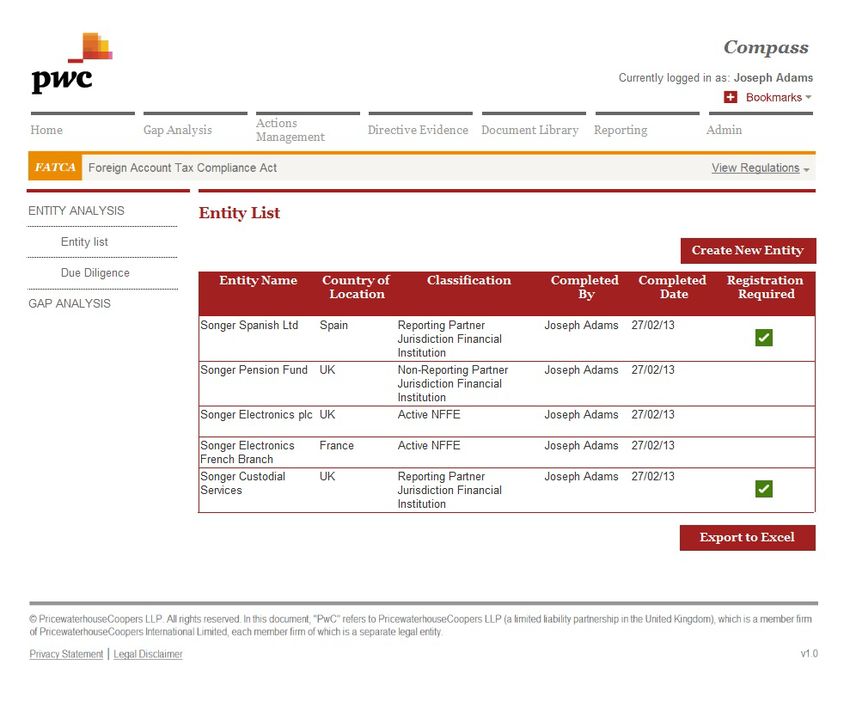Screen dimensions: 850x702
Task: Click the FATCA orange label
Action: point(55,168)
